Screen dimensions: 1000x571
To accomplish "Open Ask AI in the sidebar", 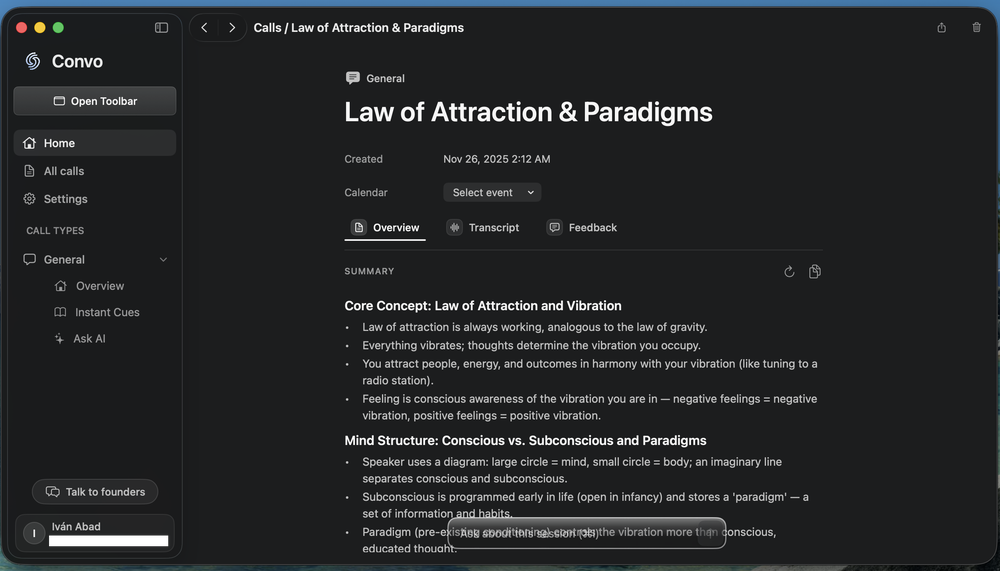I will tap(89, 339).
